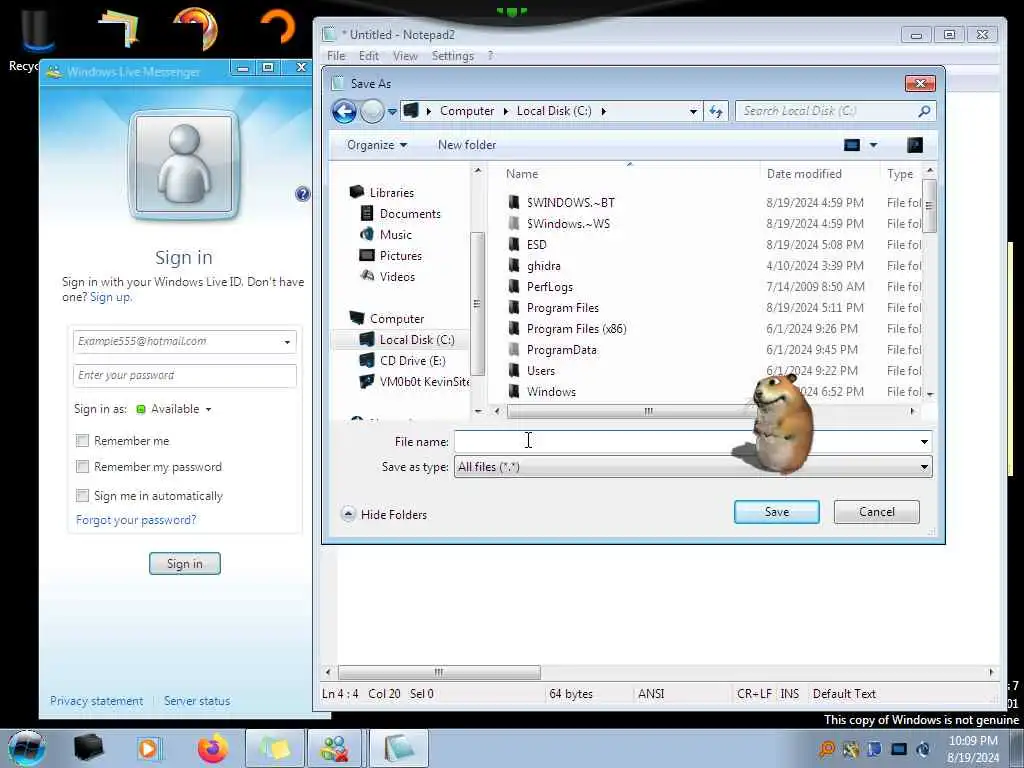Screen dimensions: 1024x768
Task: Click the Name column header
Action: tap(630, 174)
